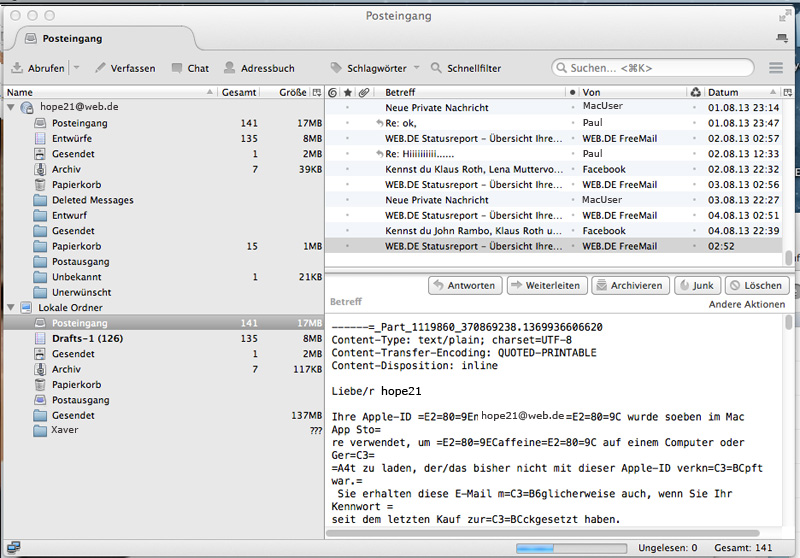Open the Schlagwörter dropdown arrow
Image resolution: width=800 pixels, height=558 pixels.
click(417, 68)
